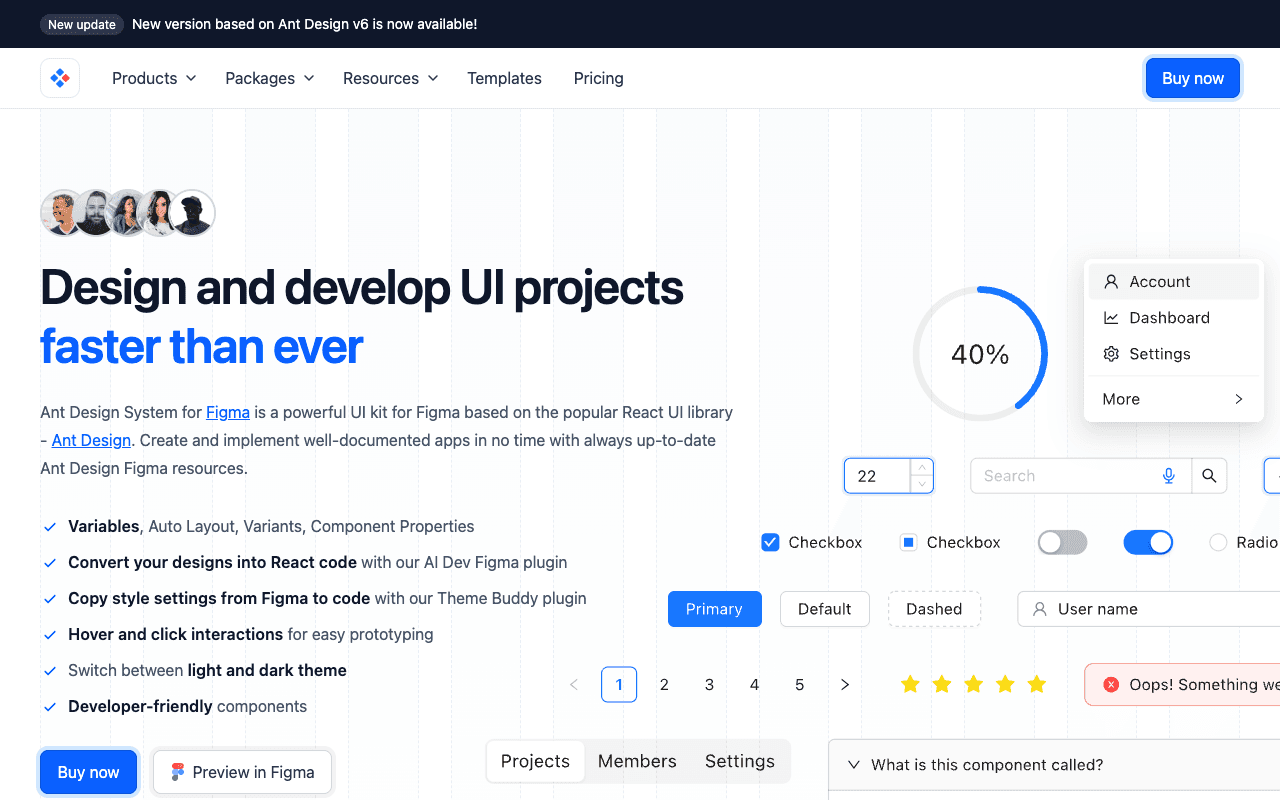Click the Dashed button
Image resolution: width=1280 pixels, height=800 pixels.
pos(934,609)
